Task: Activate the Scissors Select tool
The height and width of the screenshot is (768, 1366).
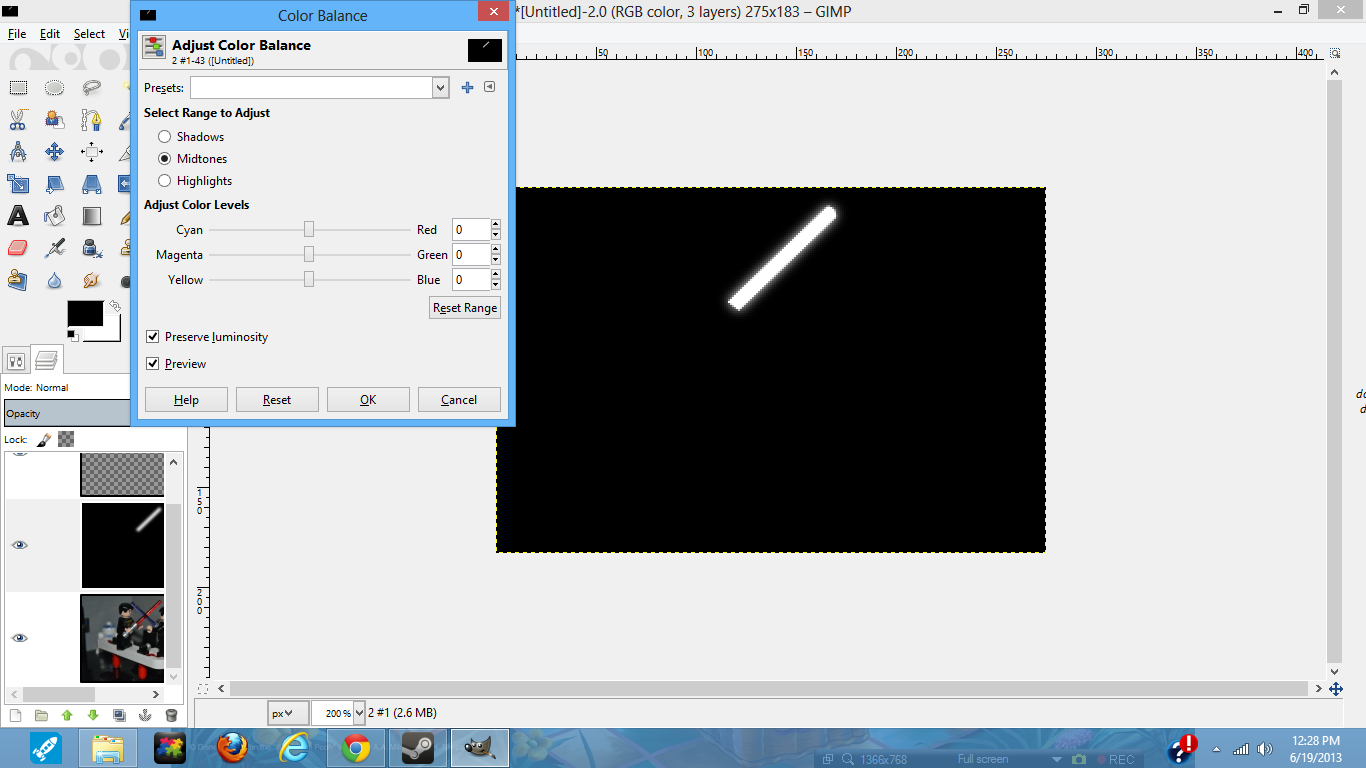Action: coord(17,120)
